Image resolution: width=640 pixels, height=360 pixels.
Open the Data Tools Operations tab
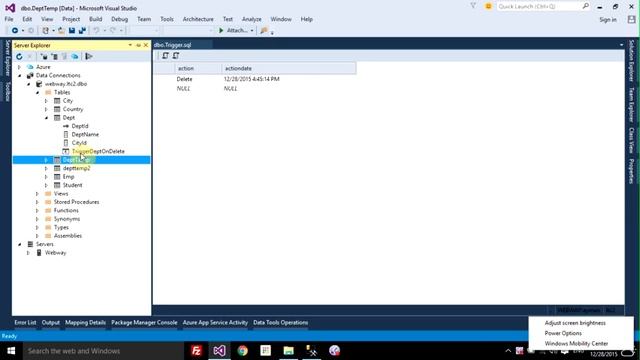pos(280,322)
